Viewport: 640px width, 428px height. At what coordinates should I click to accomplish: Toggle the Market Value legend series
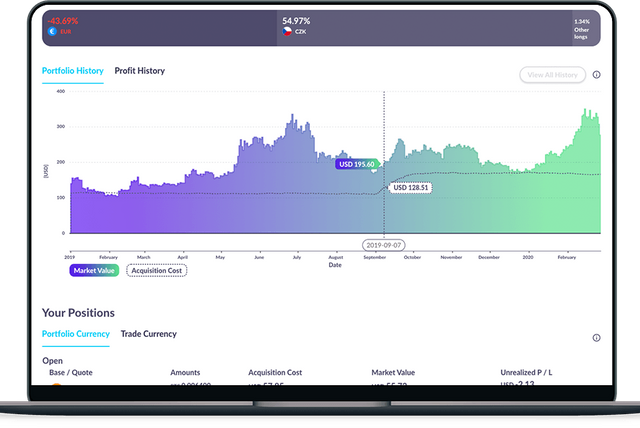coord(94,271)
